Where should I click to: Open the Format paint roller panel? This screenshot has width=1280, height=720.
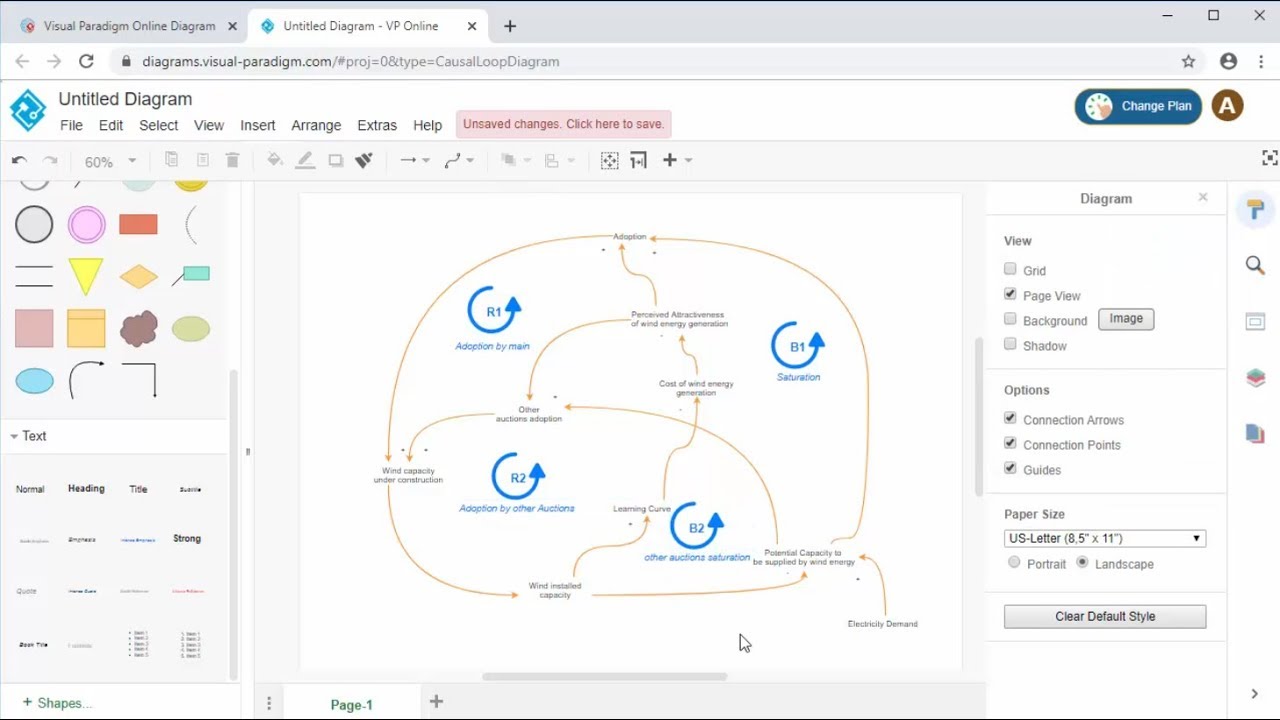pos(1255,209)
